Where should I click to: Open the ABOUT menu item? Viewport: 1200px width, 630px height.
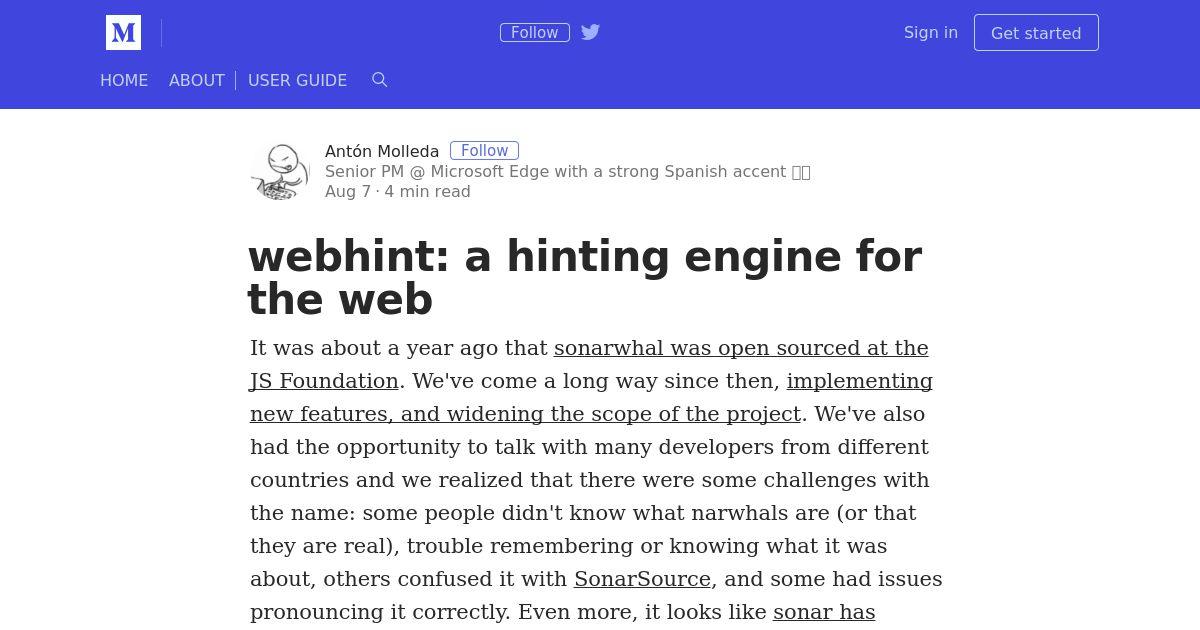[x=197, y=80]
